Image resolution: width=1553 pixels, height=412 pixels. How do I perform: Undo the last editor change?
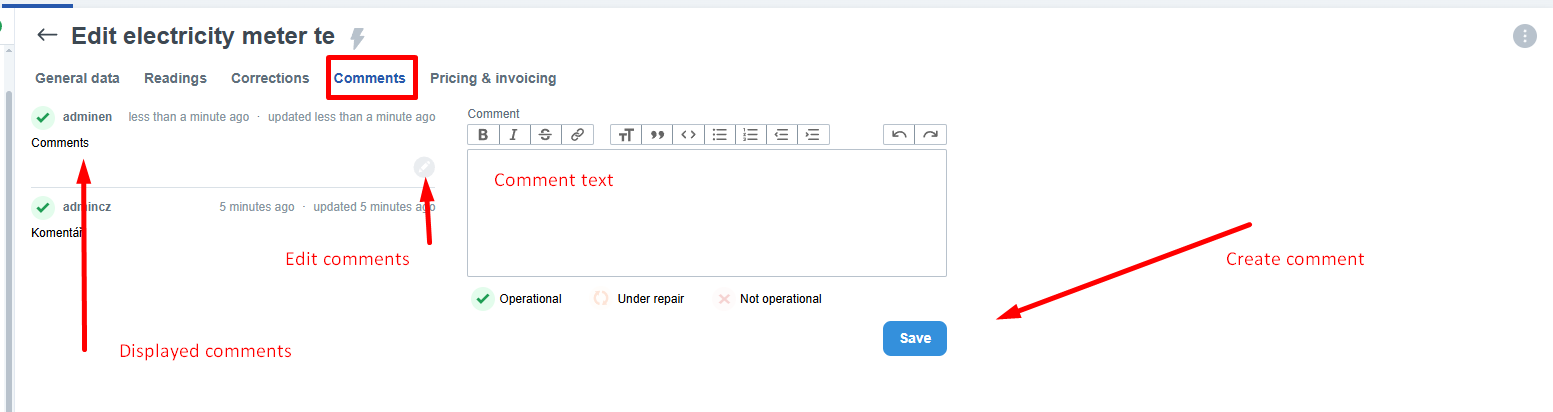click(x=899, y=135)
